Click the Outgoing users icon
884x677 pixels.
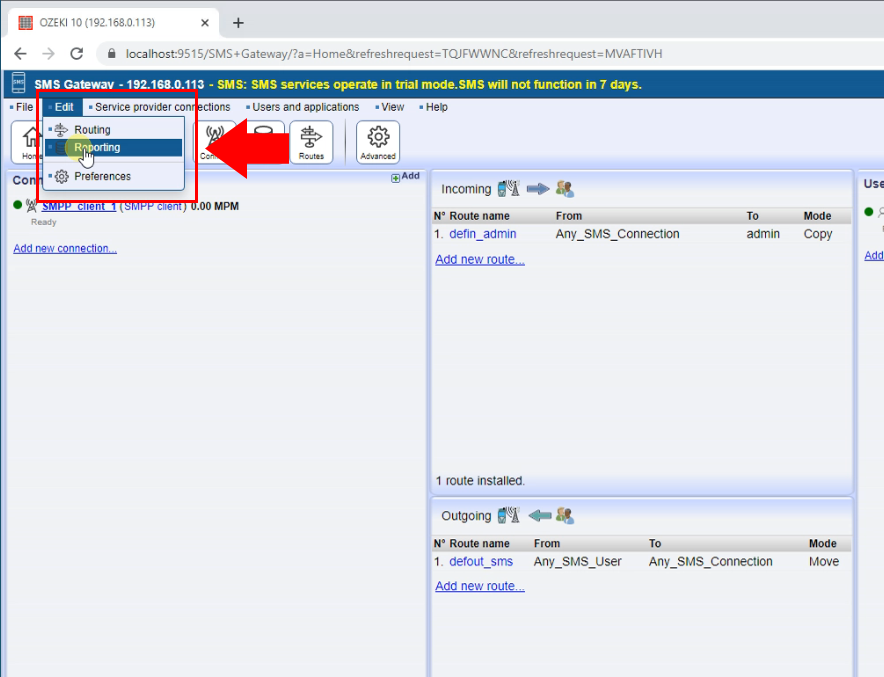[x=564, y=515]
